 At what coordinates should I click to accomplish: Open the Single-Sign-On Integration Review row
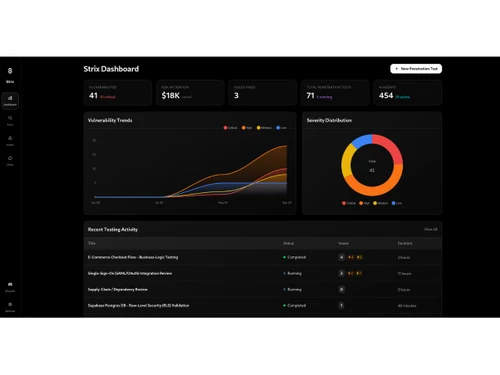point(263,273)
